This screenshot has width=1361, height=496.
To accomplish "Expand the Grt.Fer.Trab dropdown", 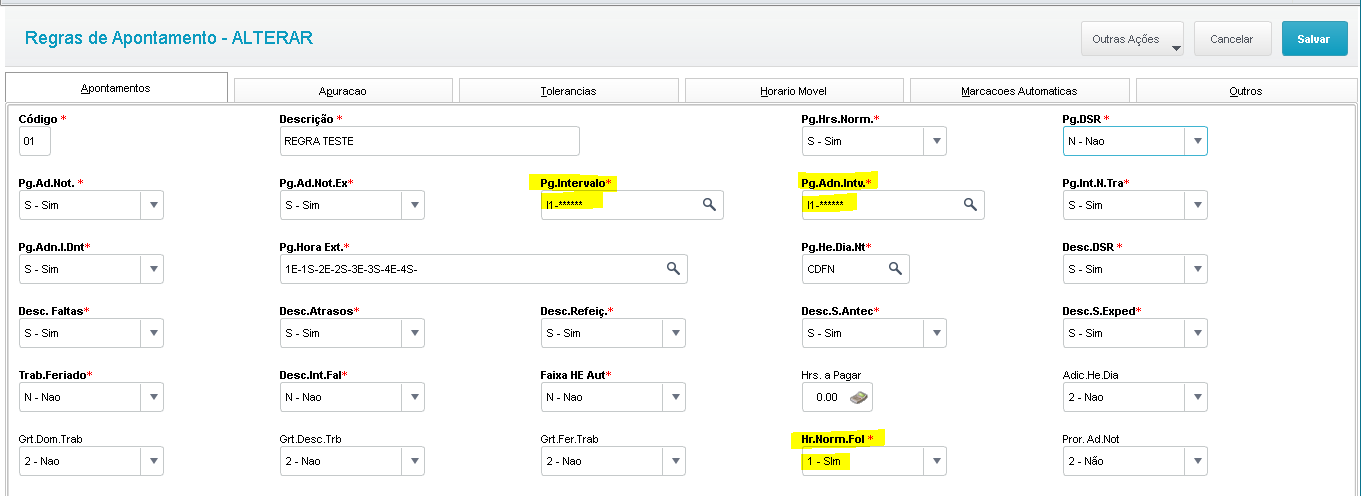I will pyautogui.click(x=674, y=461).
